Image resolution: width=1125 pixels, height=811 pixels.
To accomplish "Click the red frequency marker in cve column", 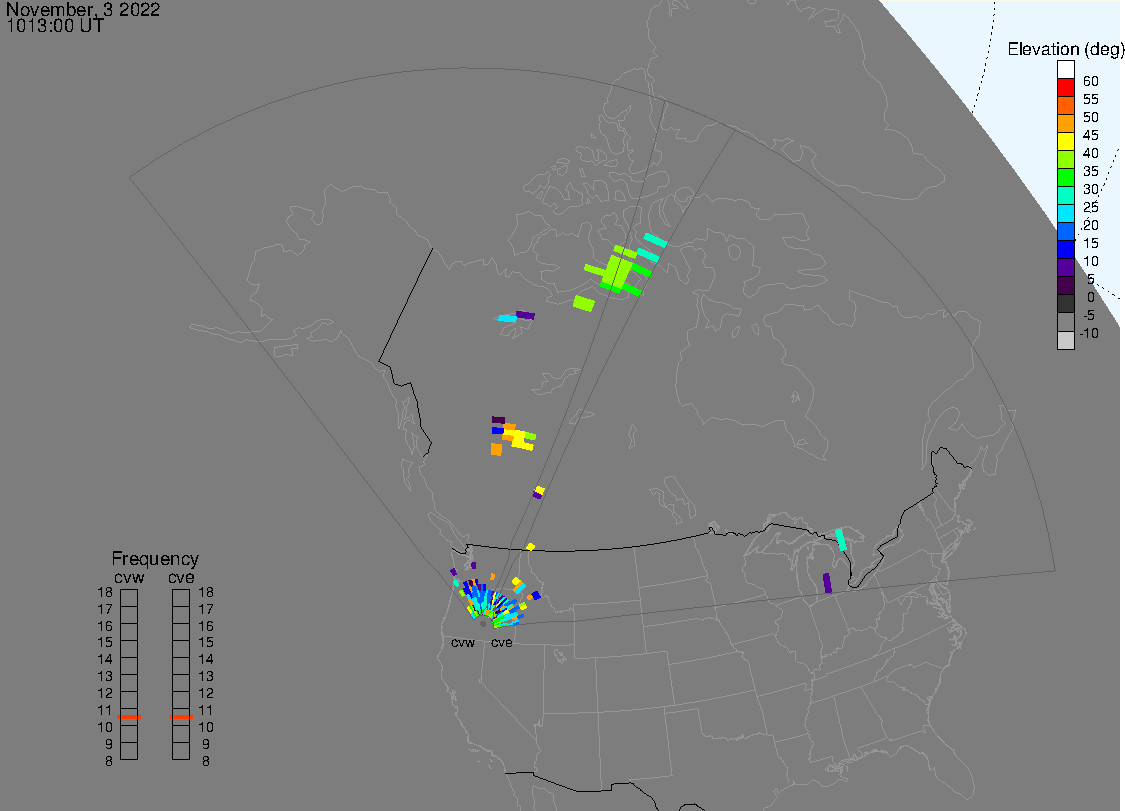I will click(x=181, y=717).
